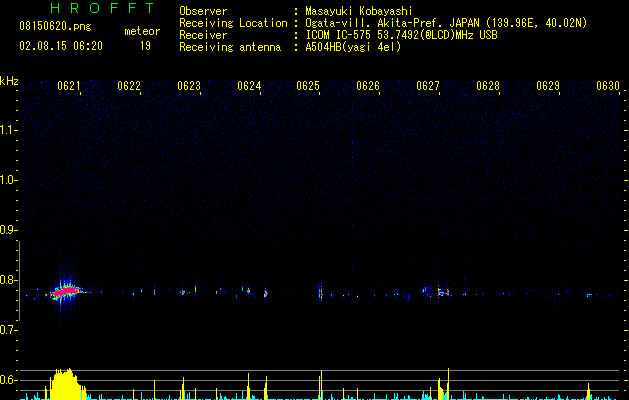
Task: Click the 0.9 kHz axis label
Action: [8, 230]
